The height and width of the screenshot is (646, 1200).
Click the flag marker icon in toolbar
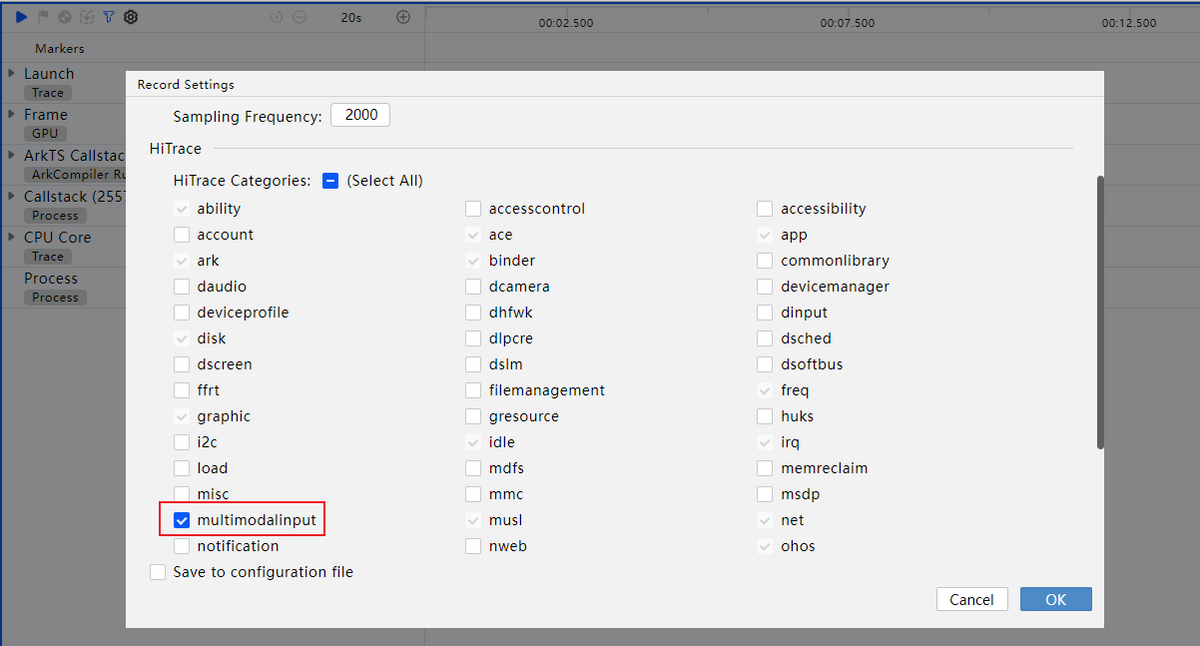coord(43,17)
